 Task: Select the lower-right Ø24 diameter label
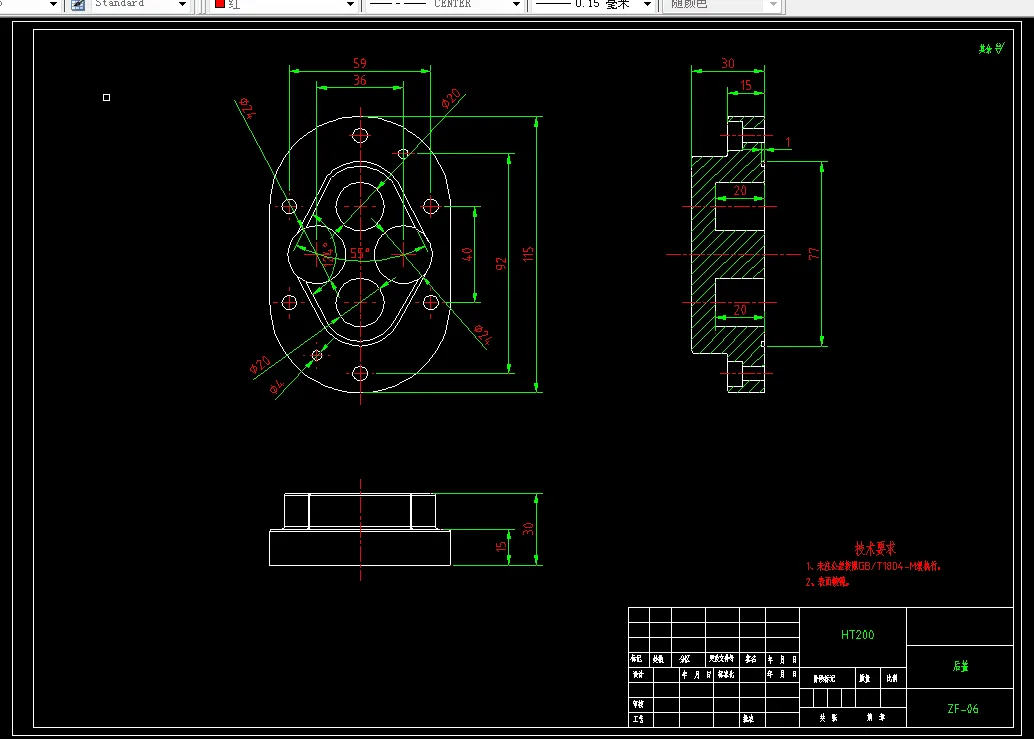pyautogui.click(x=483, y=335)
